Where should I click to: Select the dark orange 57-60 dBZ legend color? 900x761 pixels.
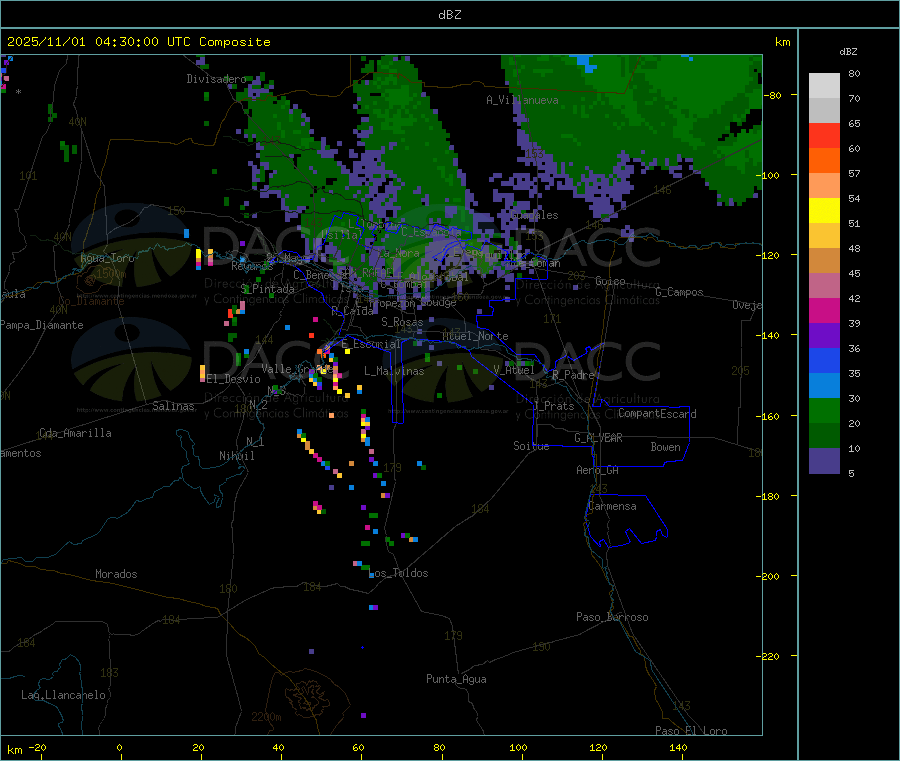tap(824, 160)
